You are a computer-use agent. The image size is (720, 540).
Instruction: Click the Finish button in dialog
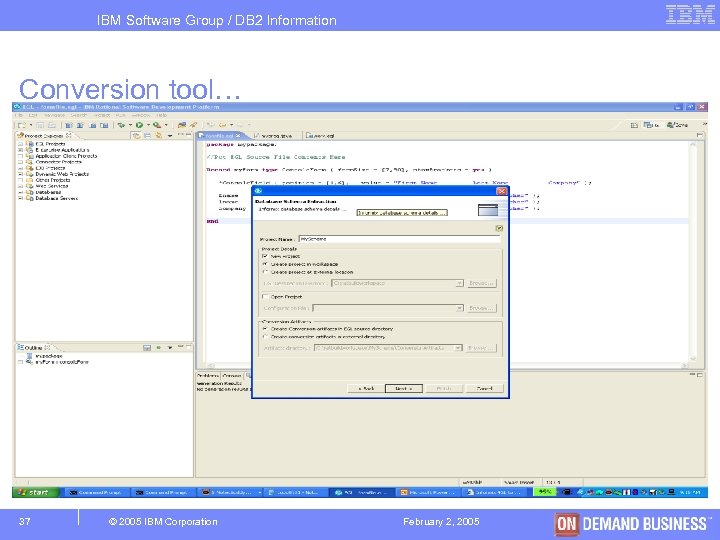(x=444, y=388)
